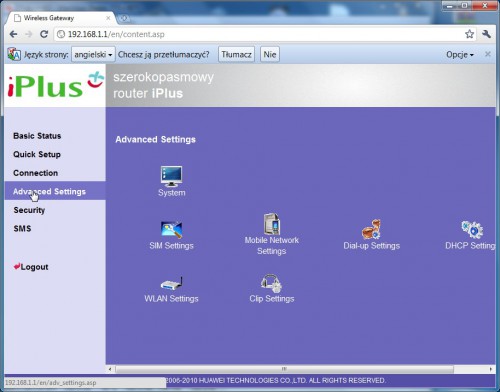Open the Security menu item

click(x=29, y=210)
